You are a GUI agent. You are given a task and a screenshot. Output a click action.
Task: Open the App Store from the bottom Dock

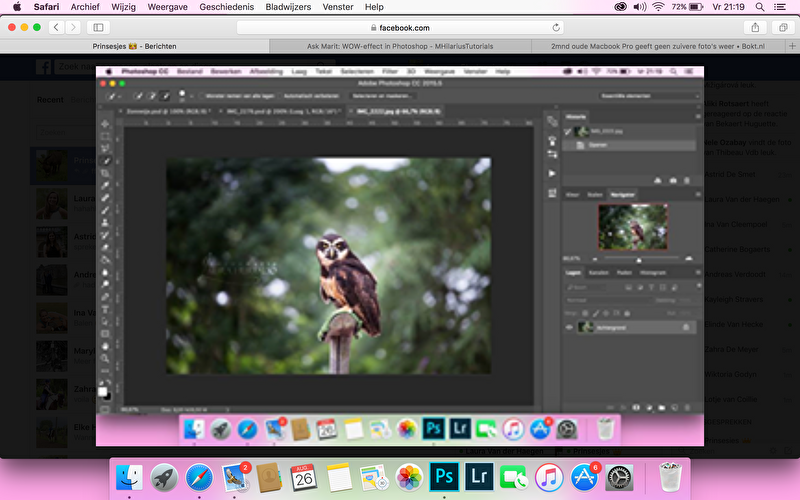(583, 477)
